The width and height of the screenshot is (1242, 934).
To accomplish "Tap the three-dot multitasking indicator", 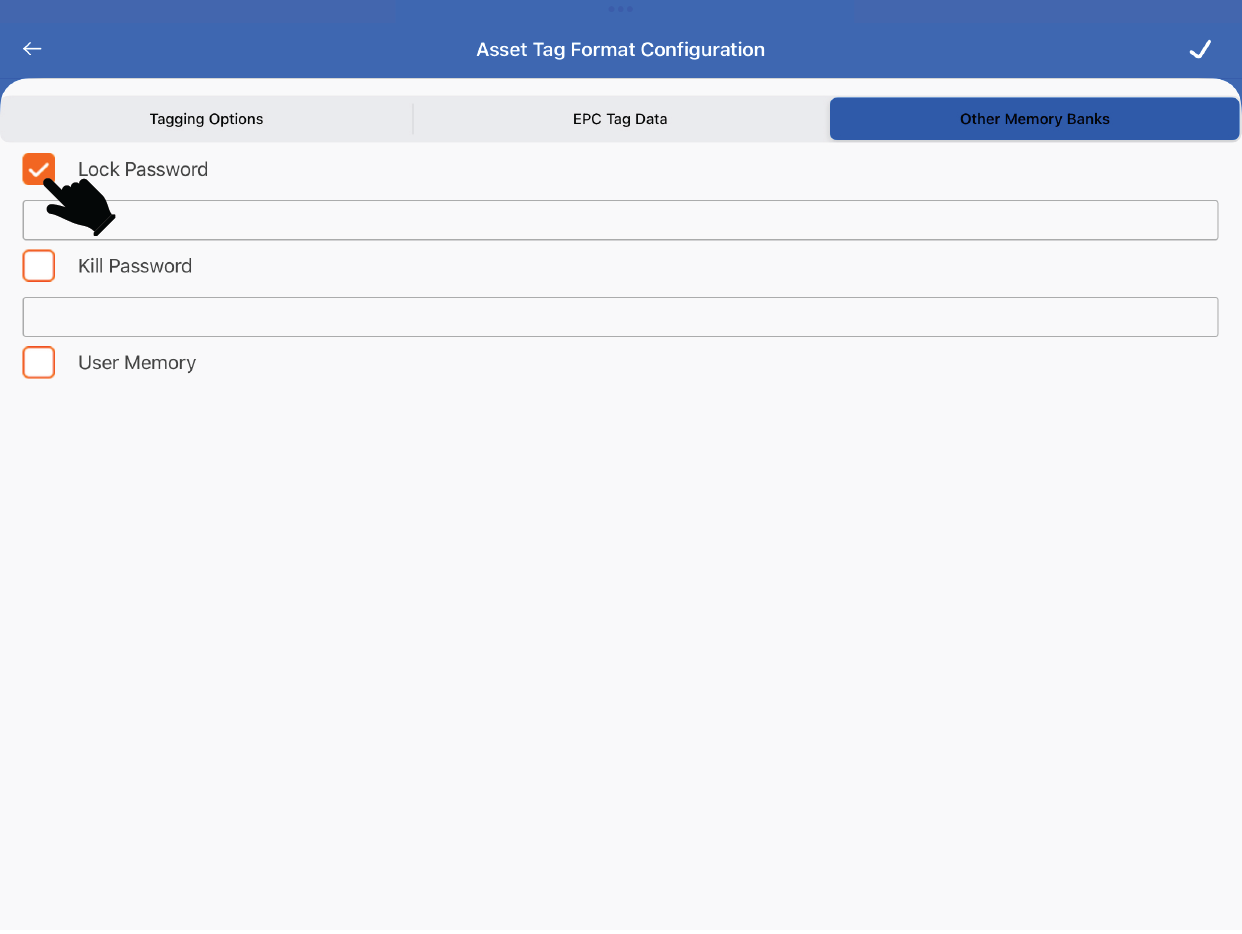I will (x=620, y=9).
